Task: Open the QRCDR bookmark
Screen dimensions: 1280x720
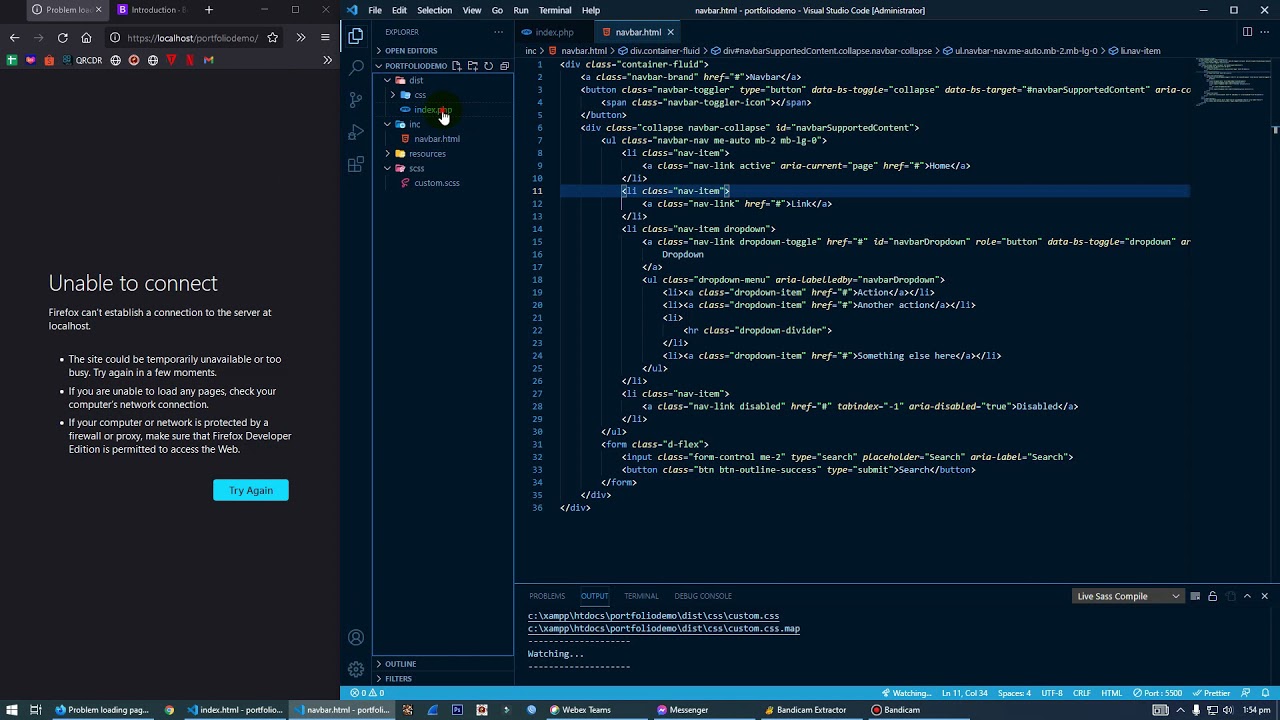Action: (82, 60)
